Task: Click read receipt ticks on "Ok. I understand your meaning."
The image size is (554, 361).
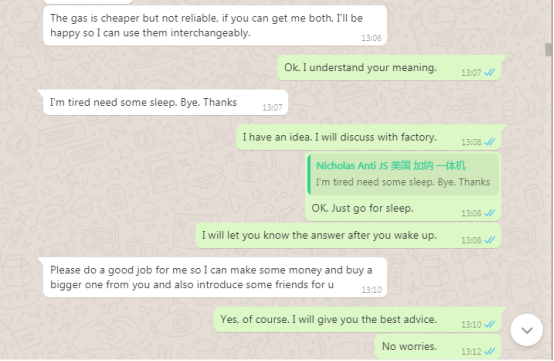Action: point(490,72)
